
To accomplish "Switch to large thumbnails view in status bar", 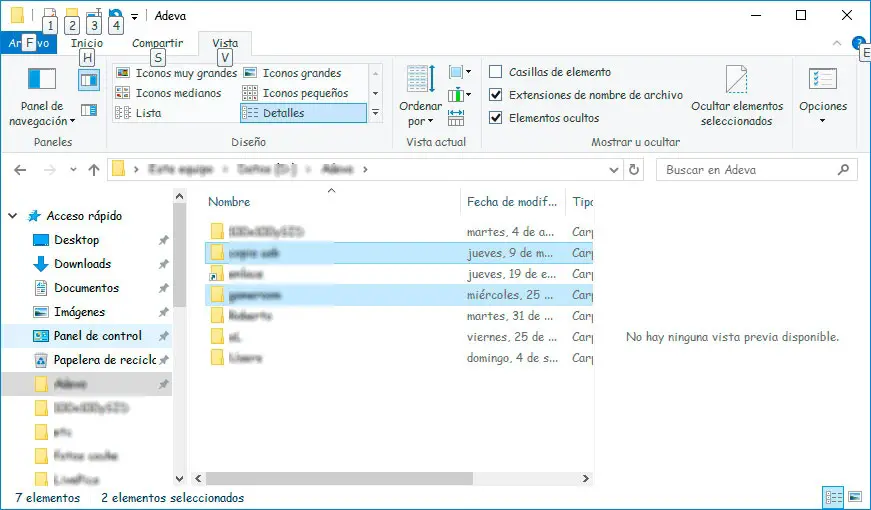I will [x=855, y=497].
